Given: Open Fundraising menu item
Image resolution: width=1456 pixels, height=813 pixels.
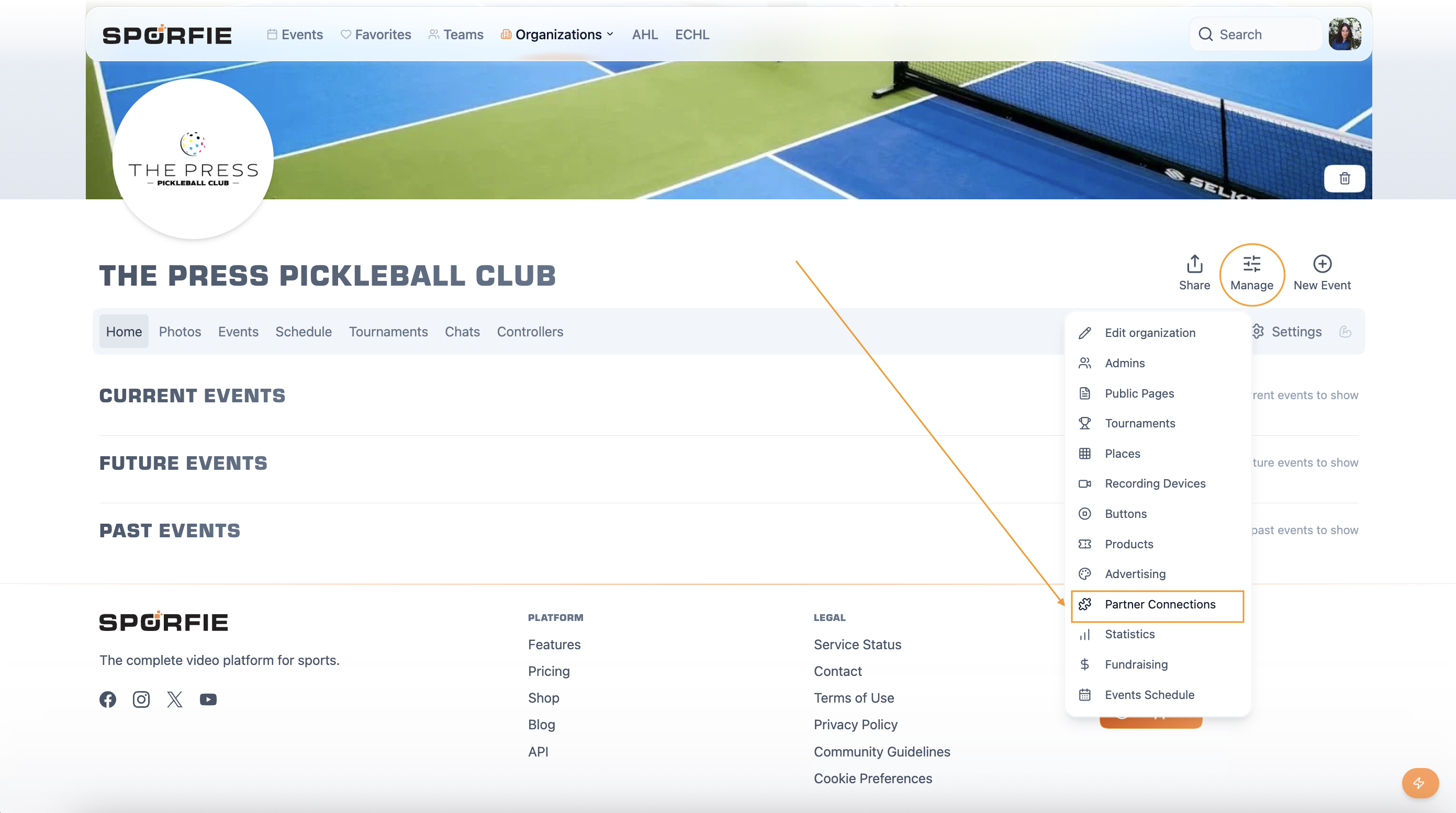Looking at the screenshot, I should (x=1158, y=665).
